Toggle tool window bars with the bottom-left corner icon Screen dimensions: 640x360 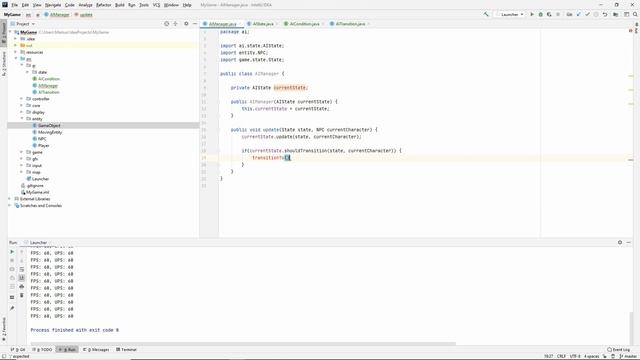(x=3, y=356)
